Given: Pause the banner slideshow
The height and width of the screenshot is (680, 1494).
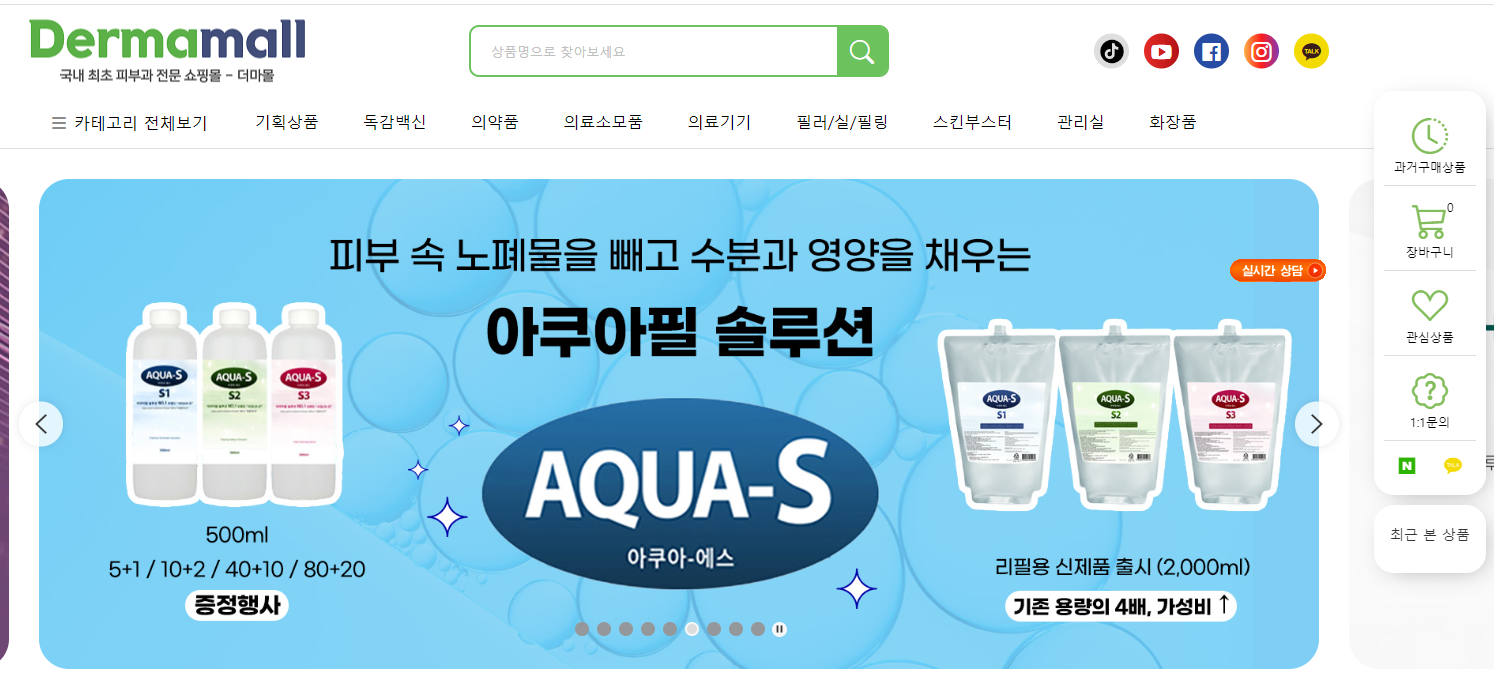Looking at the screenshot, I should (x=780, y=629).
